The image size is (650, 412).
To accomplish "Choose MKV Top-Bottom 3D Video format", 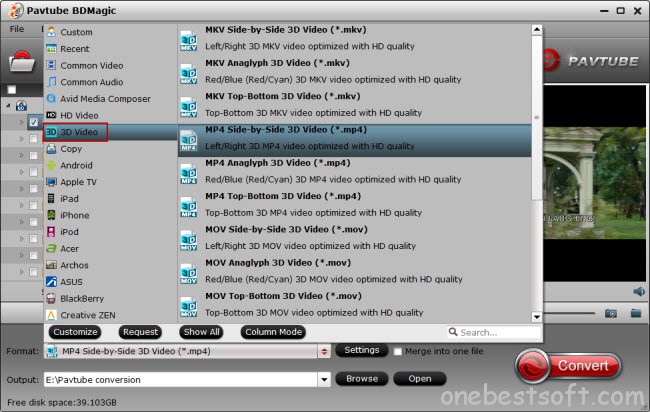I will tap(354, 107).
